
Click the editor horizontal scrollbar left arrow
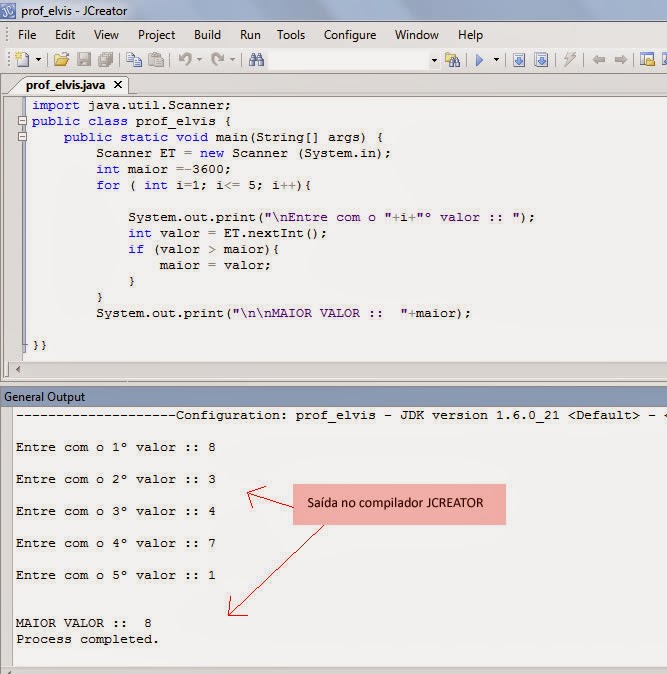click(x=18, y=369)
